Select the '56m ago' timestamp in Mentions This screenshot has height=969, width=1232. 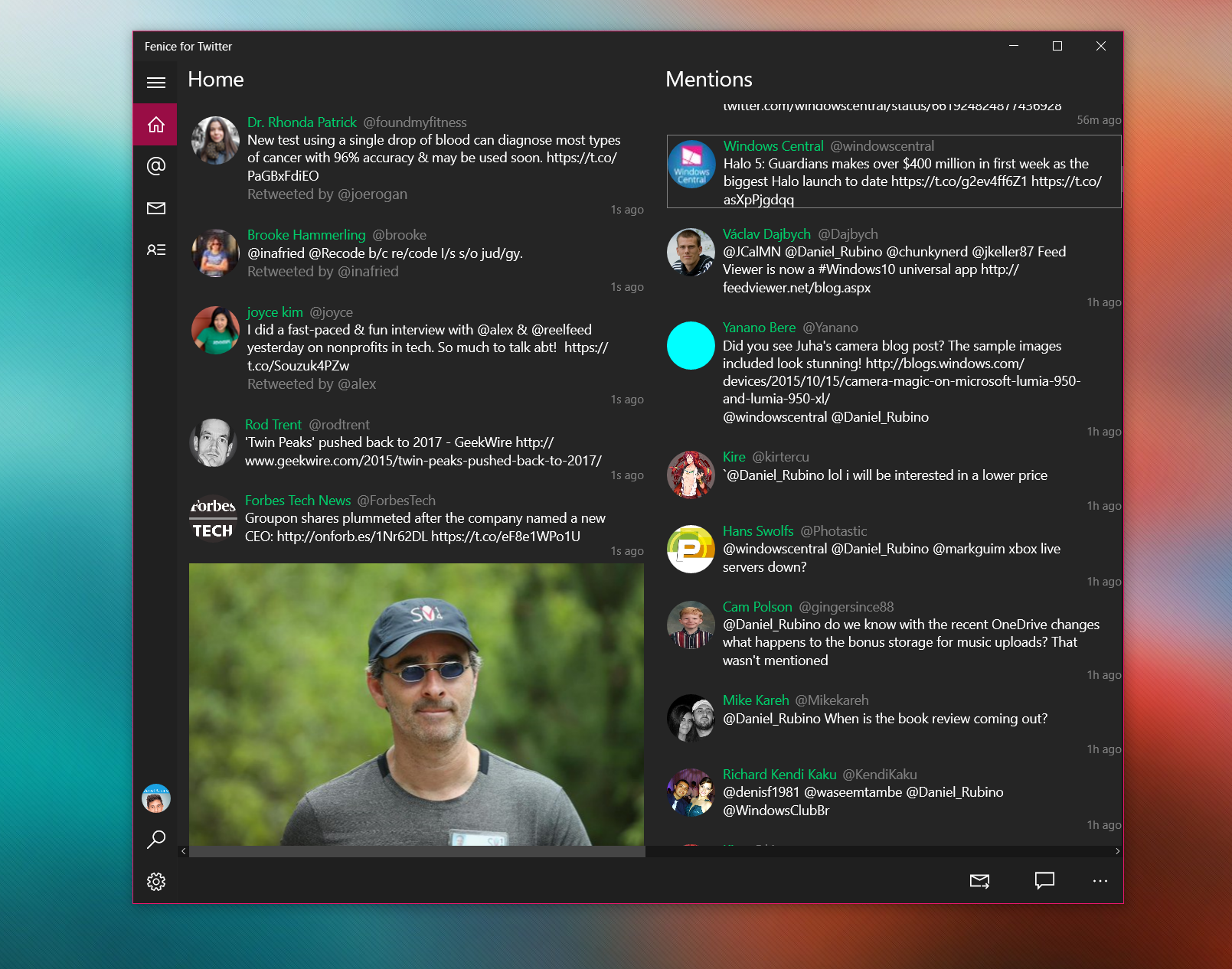[x=1099, y=120]
